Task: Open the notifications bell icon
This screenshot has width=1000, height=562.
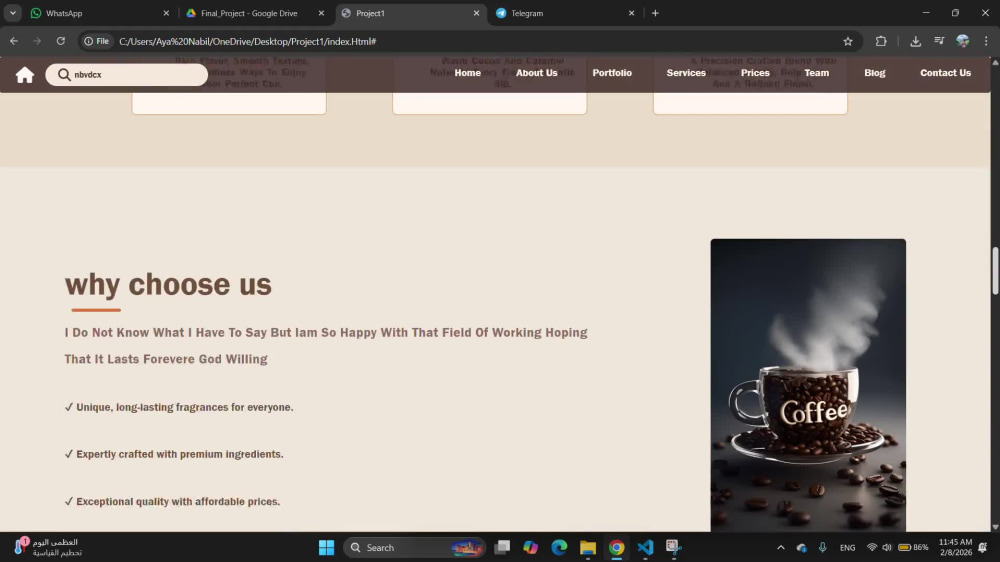Action: click(983, 547)
